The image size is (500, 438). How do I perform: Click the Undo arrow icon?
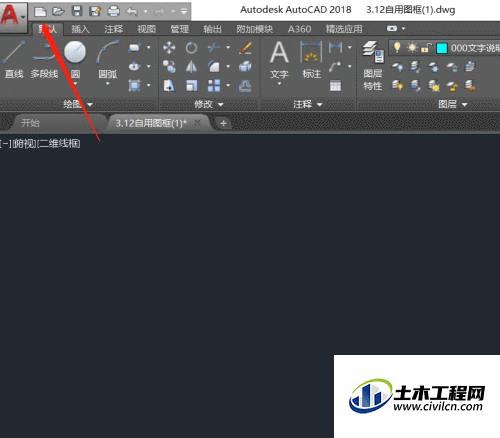point(132,12)
